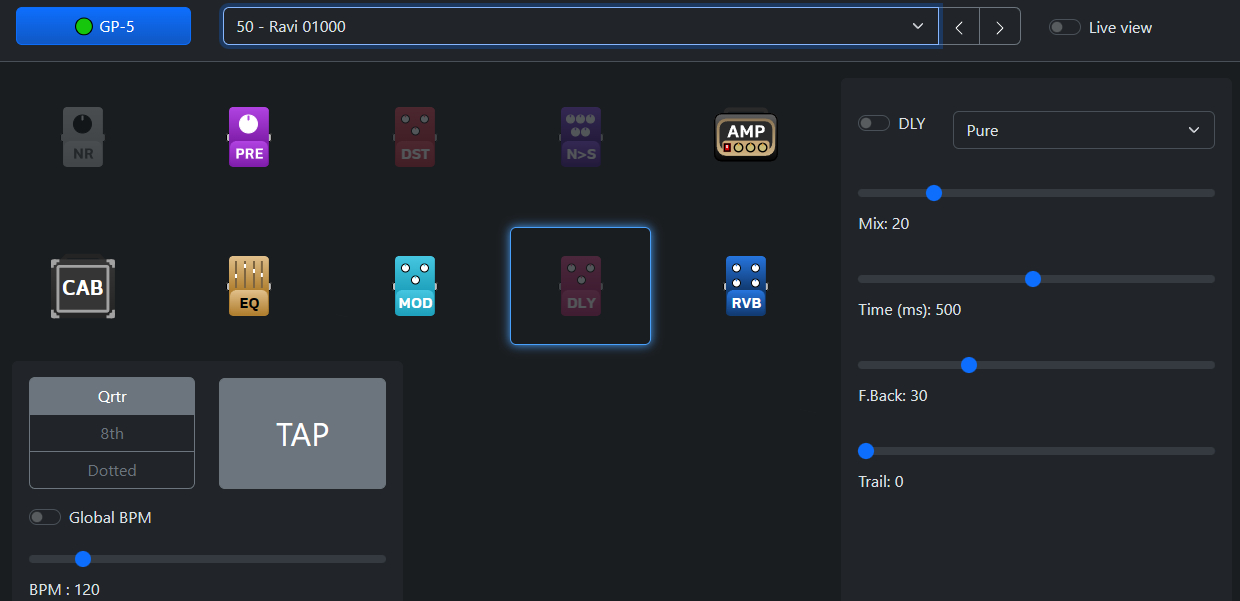The height and width of the screenshot is (601, 1240).
Task: Choose the Dotted note division option
Action: click(112, 470)
